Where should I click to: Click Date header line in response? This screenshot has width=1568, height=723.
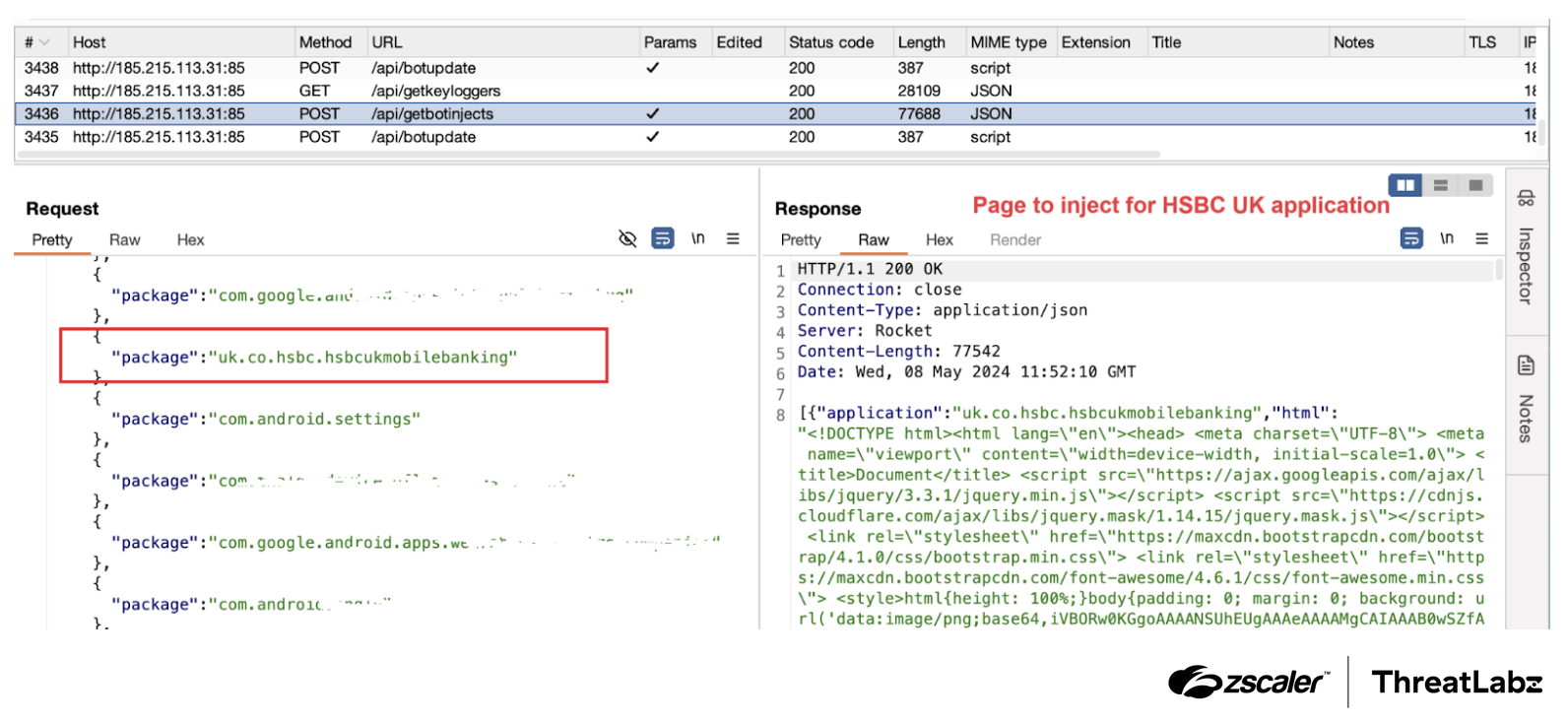tap(966, 372)
